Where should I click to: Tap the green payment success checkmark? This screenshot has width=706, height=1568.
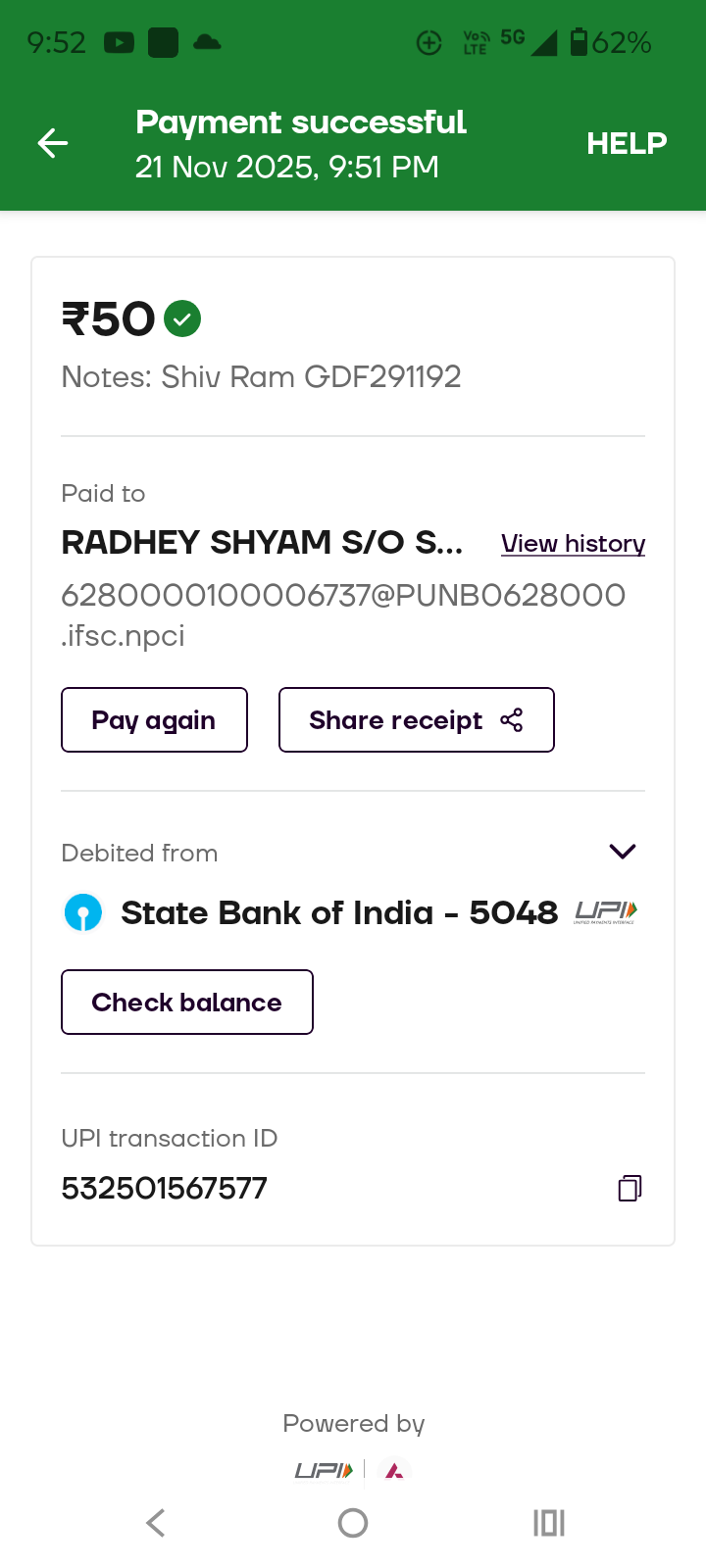(x=182, y=318)
